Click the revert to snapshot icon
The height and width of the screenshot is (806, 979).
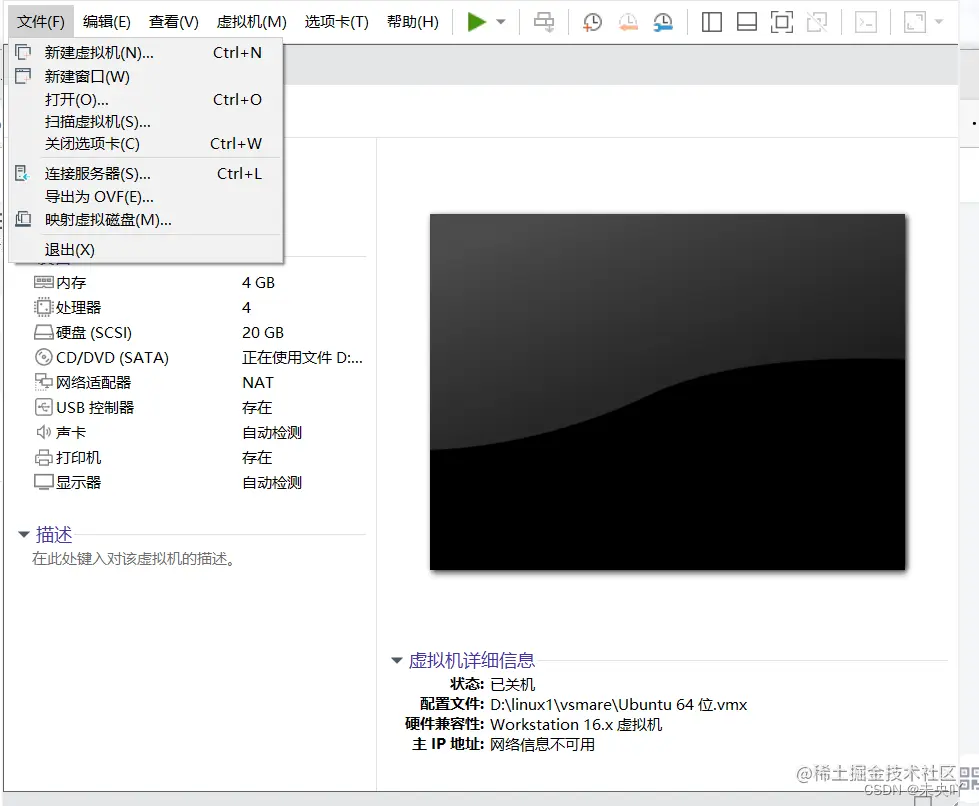point(627,22)
